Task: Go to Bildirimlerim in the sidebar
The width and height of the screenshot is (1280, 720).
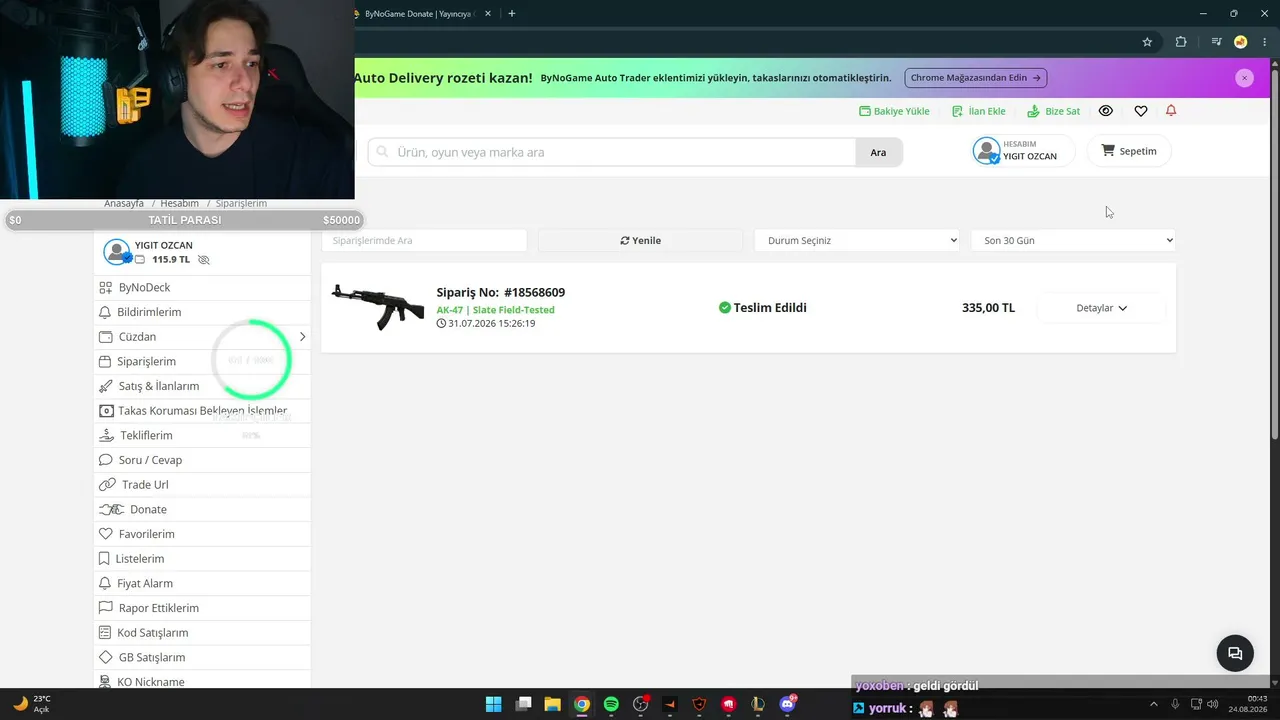Action: 203,312
